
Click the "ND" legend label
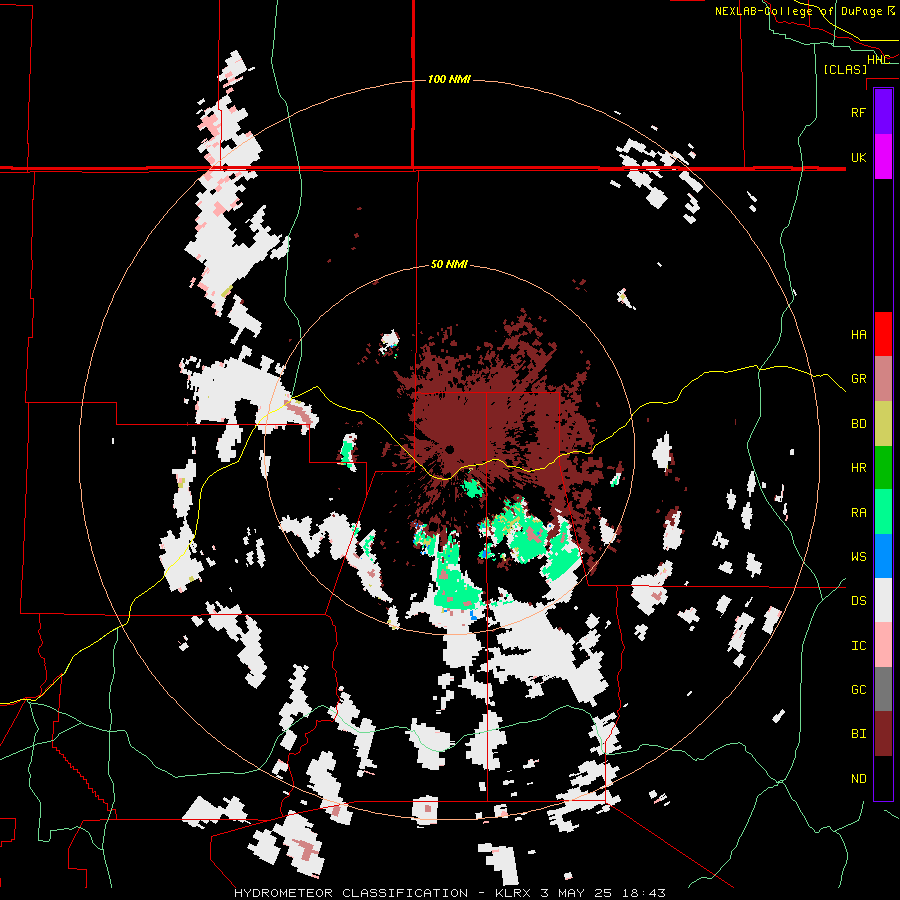(858, 779)
